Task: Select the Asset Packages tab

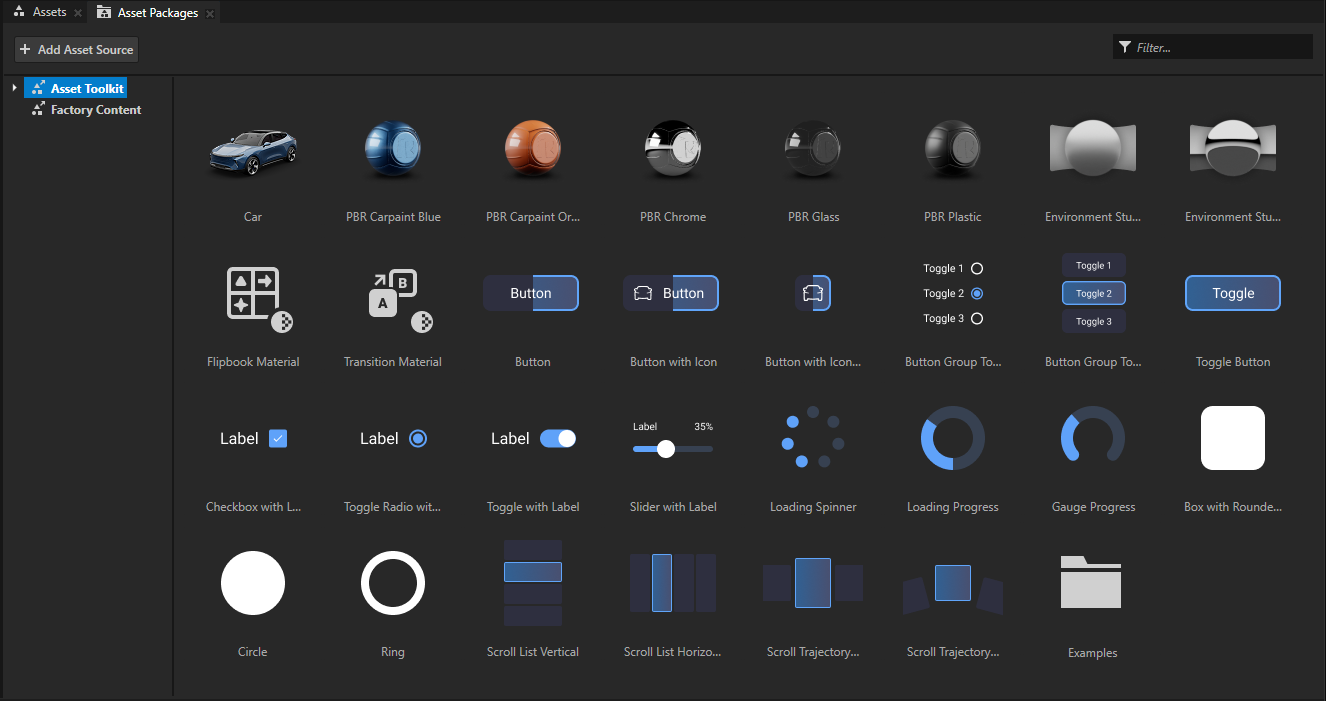Action: click(x=154, y=12)
